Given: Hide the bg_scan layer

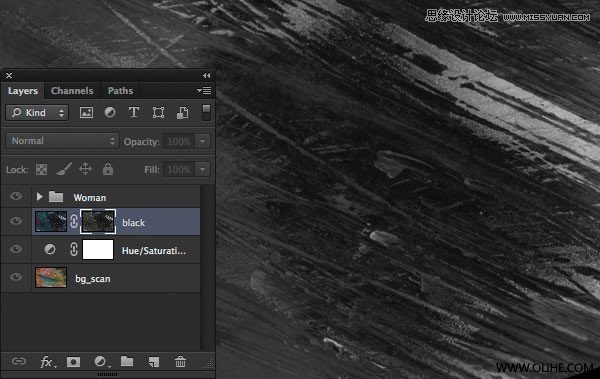Looking at the screenshot, I should coord(16,277).
